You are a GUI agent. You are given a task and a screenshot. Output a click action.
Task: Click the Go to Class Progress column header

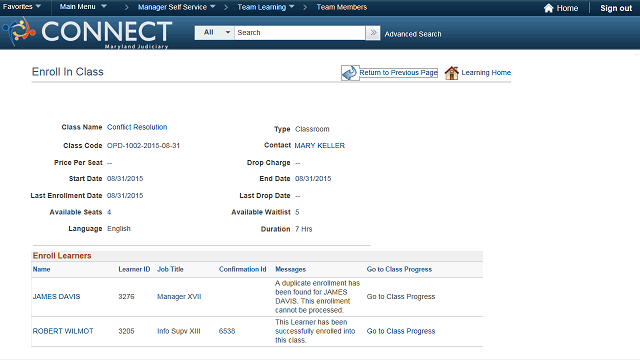[x=399, y=269]
